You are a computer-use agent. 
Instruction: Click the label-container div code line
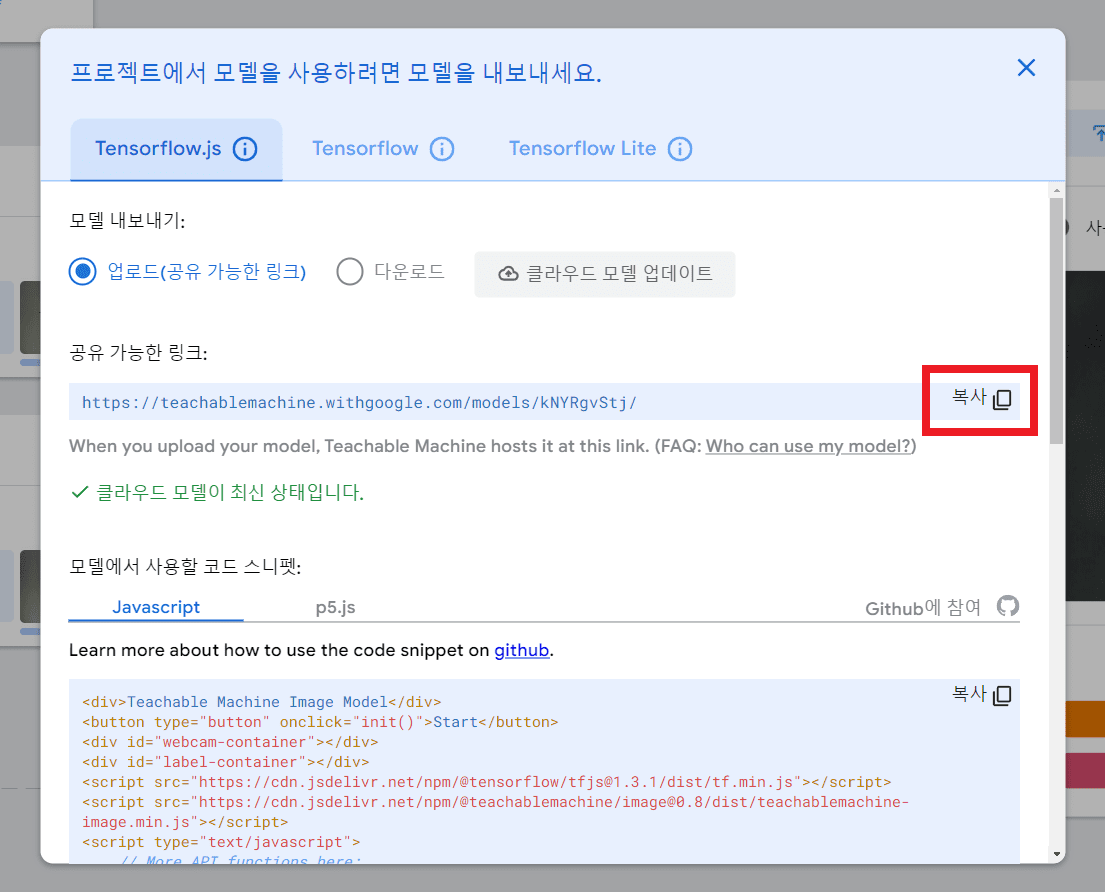coord(226,762)
